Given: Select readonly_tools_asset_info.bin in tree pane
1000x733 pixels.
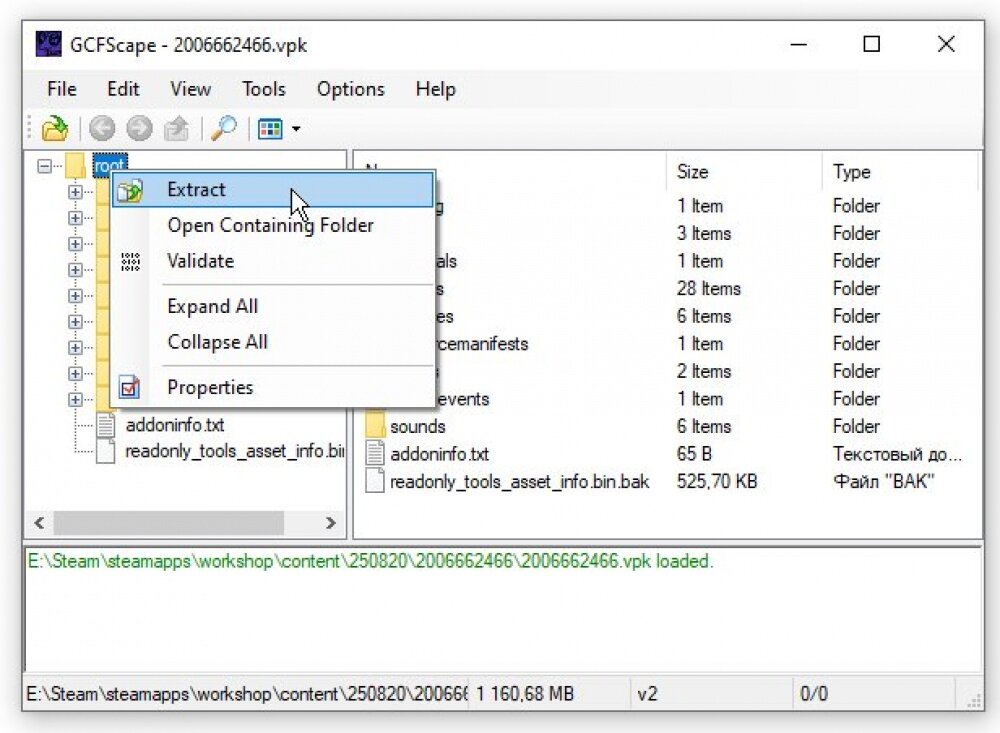Looking at the screenshot, I should [x=235, y=451].
